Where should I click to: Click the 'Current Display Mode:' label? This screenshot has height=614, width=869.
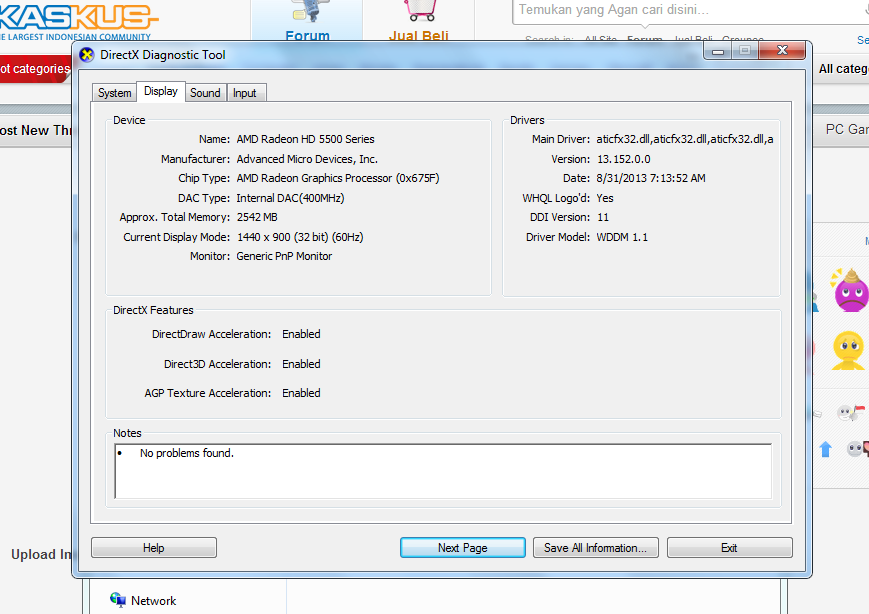pyautogui.click(x=176, y=237)
